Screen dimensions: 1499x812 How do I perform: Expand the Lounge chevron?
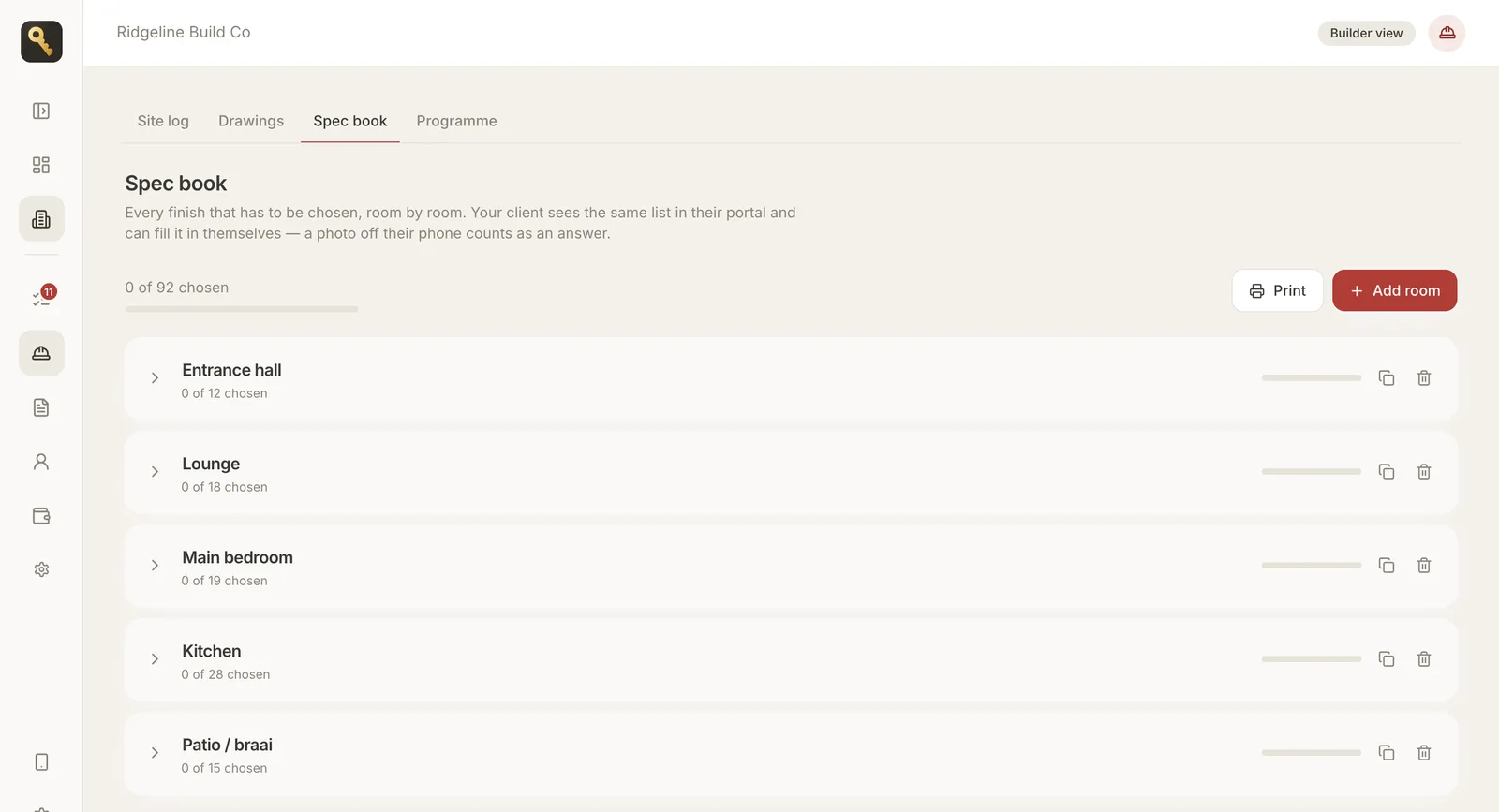155,472
